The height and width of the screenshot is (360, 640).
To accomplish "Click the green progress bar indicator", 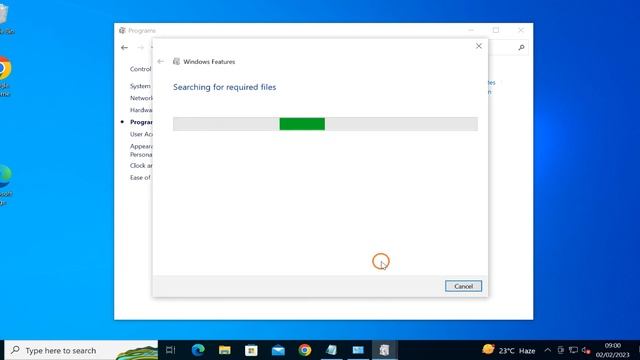I will tap(302, 124).
